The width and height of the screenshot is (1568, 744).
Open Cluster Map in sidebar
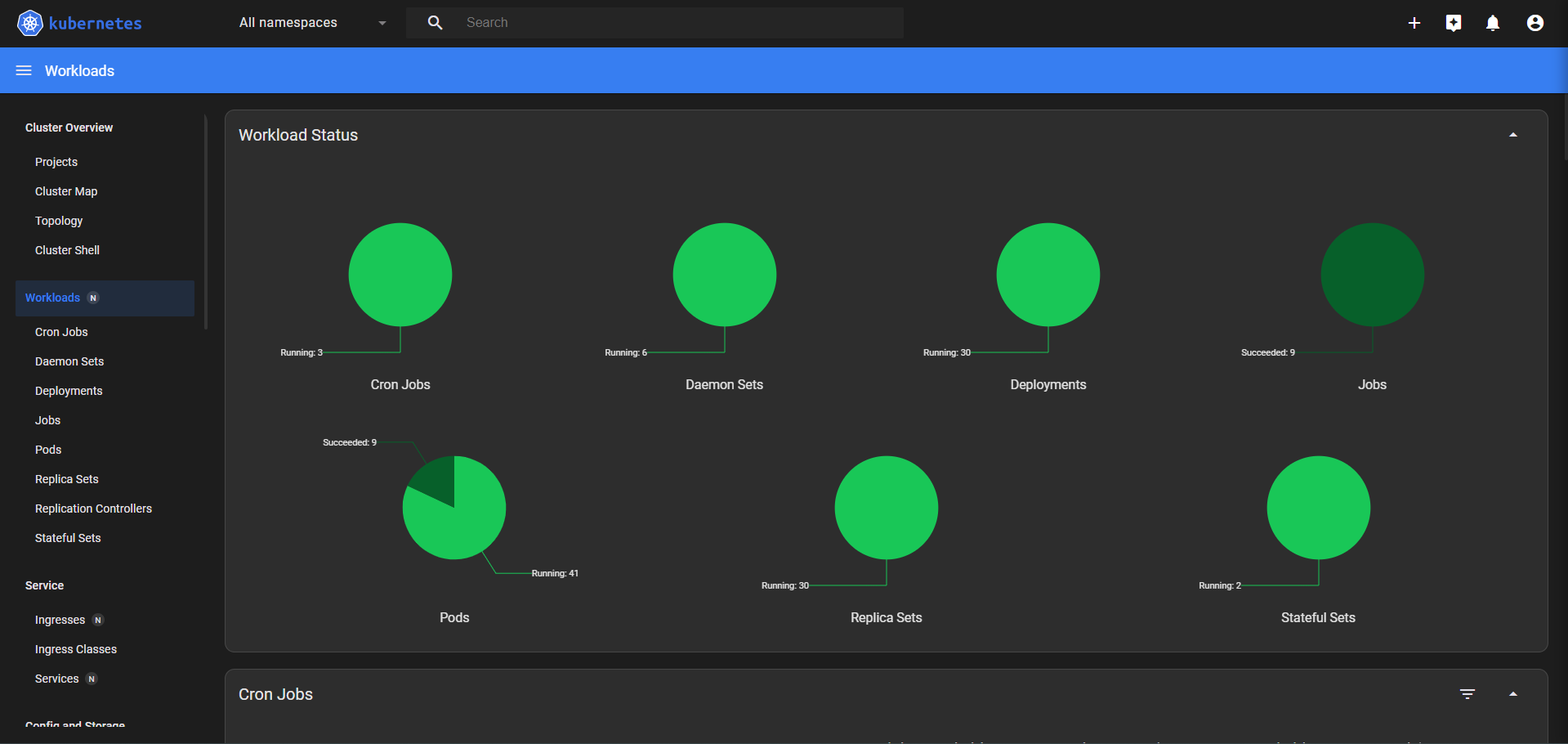[x=66, y=191]
